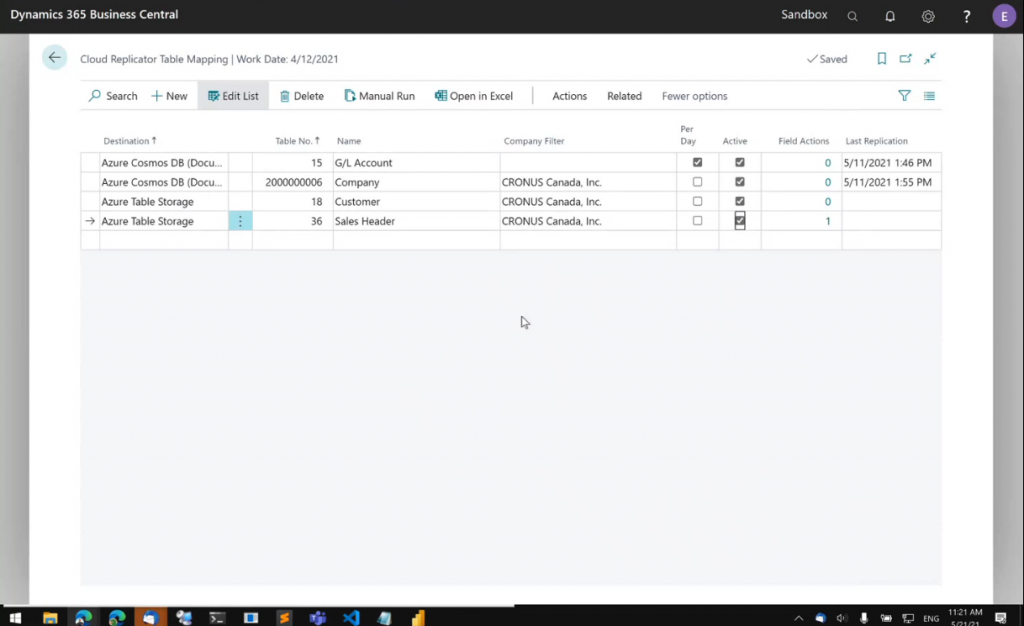Check Per Day for Customer row
Image resolution: width=1024 pixels, height=626 pixels.
[698, 201]
